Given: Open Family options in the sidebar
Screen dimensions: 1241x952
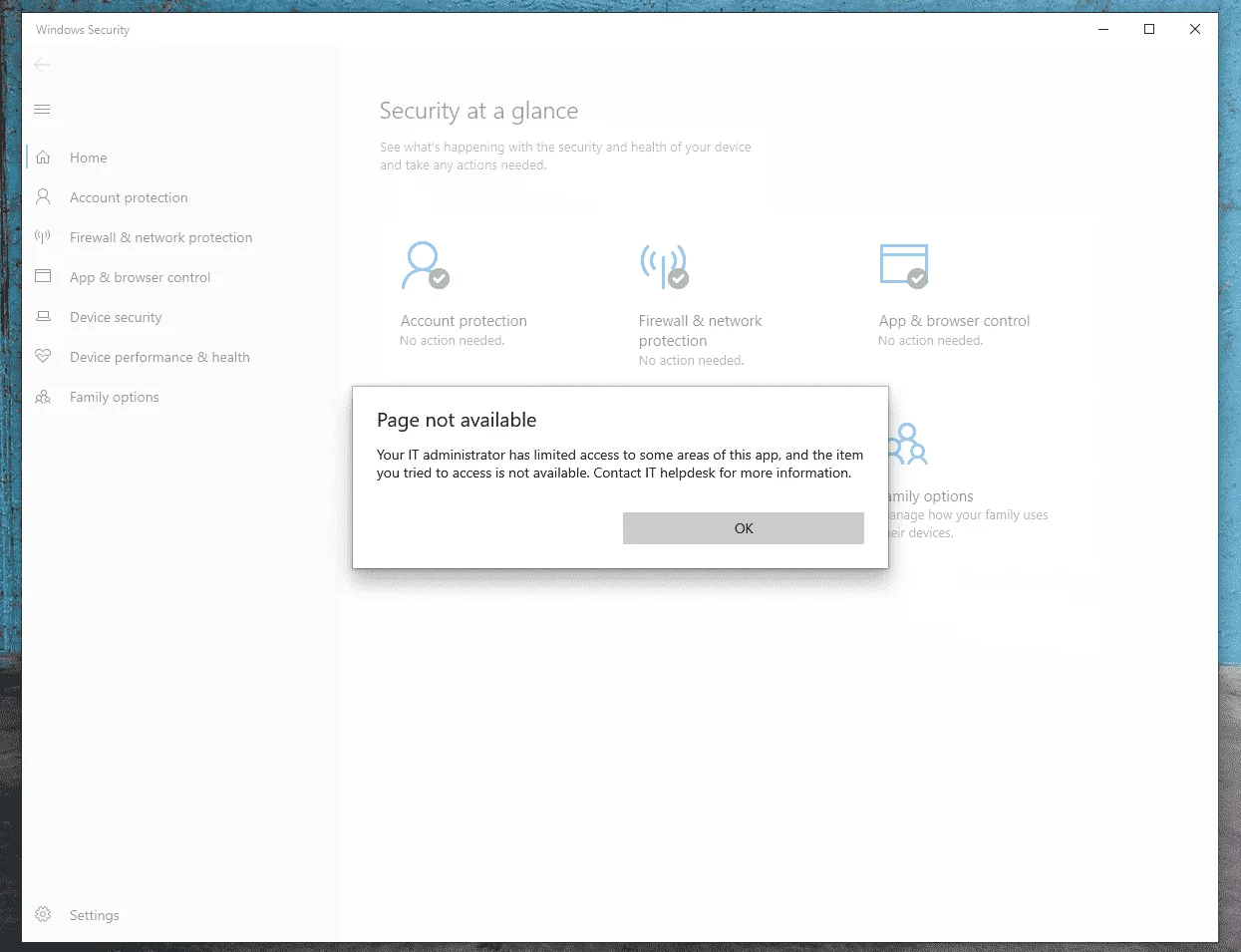Looking at the screenshot, I should click(x=115, y=397).
